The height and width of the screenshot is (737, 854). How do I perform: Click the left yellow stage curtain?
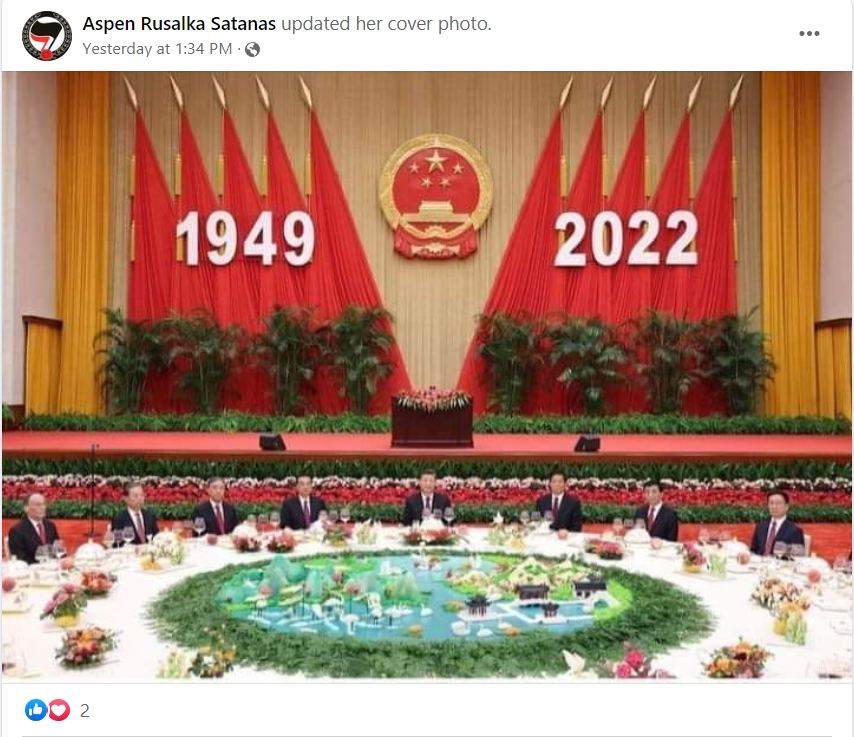click(x=83, y=240)
